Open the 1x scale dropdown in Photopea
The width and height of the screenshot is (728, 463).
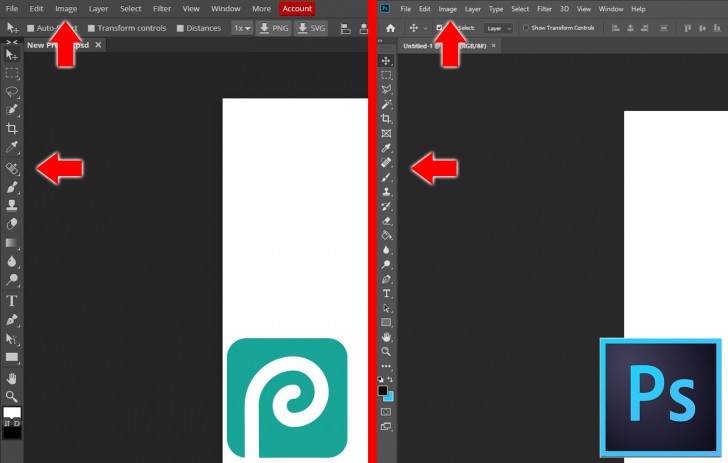click(242, 28)
